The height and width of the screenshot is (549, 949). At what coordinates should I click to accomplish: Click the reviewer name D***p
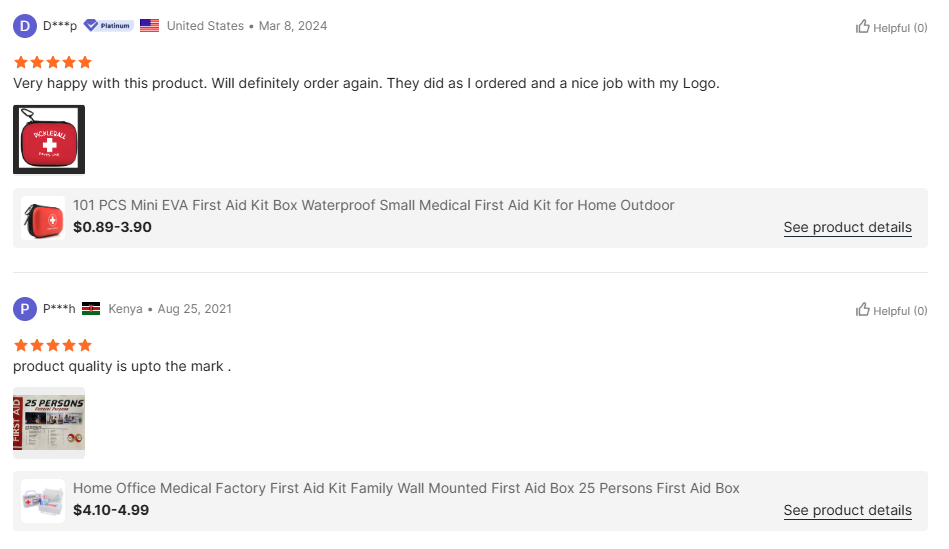(60, 26)
